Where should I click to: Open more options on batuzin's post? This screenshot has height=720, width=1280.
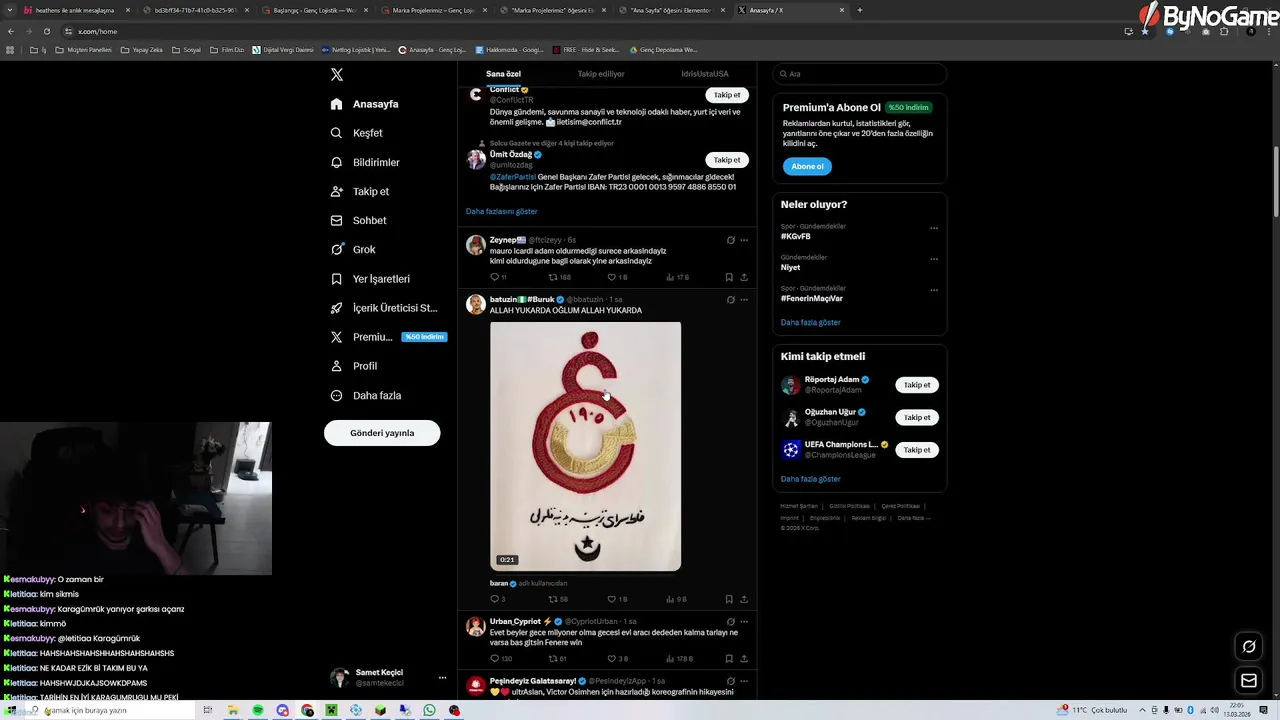click(x=744, y=299)
